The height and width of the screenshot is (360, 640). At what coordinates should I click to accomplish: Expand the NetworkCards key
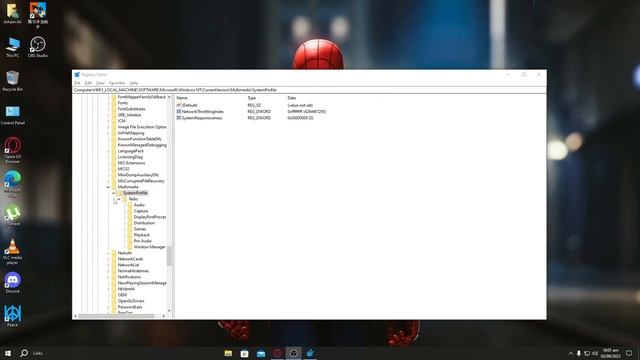click(109, 259)
